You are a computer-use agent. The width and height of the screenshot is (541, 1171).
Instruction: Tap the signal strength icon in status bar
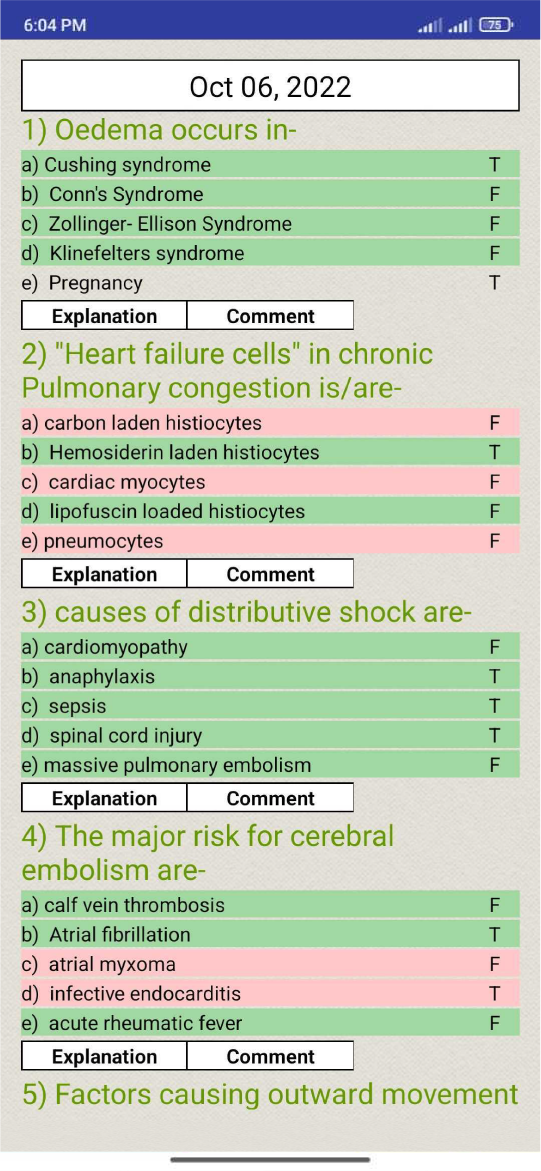tap(447, 25)
